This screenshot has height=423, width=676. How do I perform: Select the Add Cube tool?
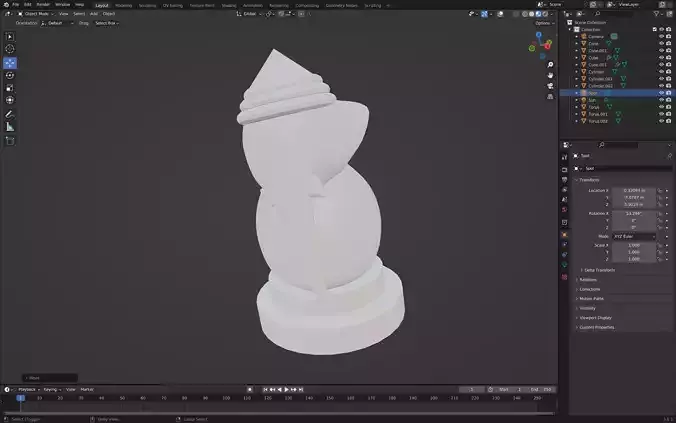coord(10,141)
